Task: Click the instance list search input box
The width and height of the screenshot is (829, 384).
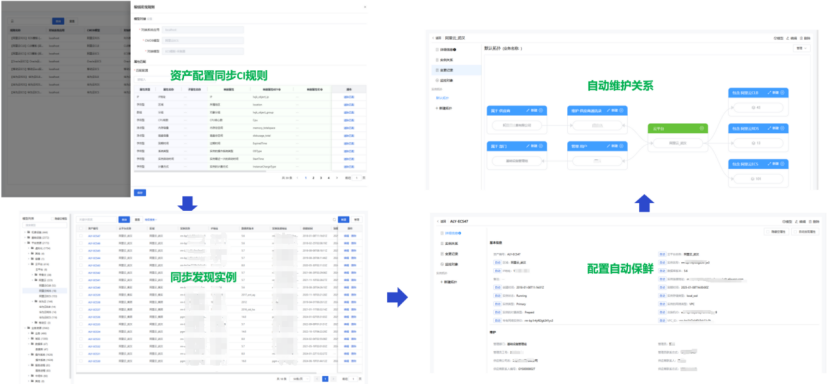Action: pos(96,219)
